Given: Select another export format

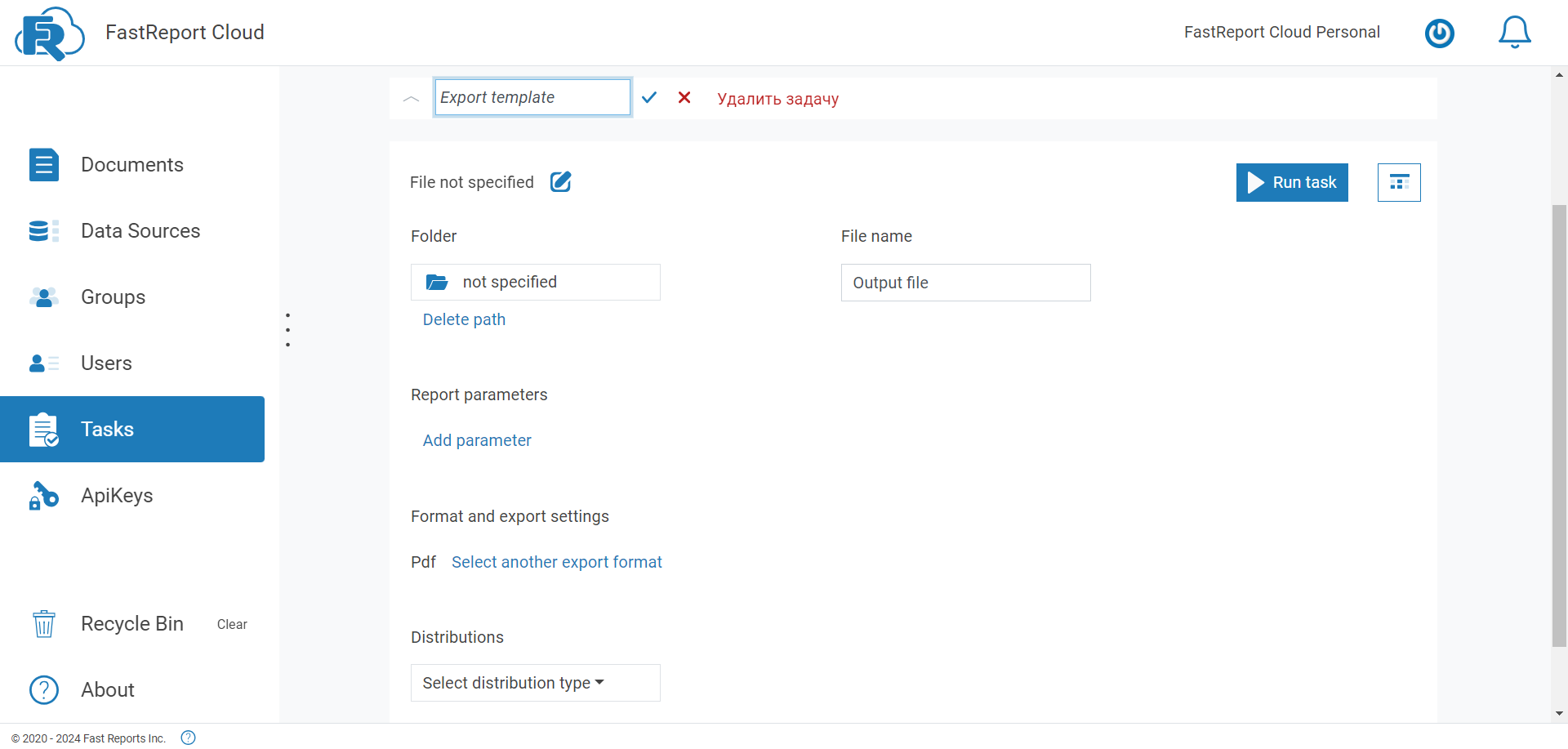Looking at the screenshot, I should [556, 562].
